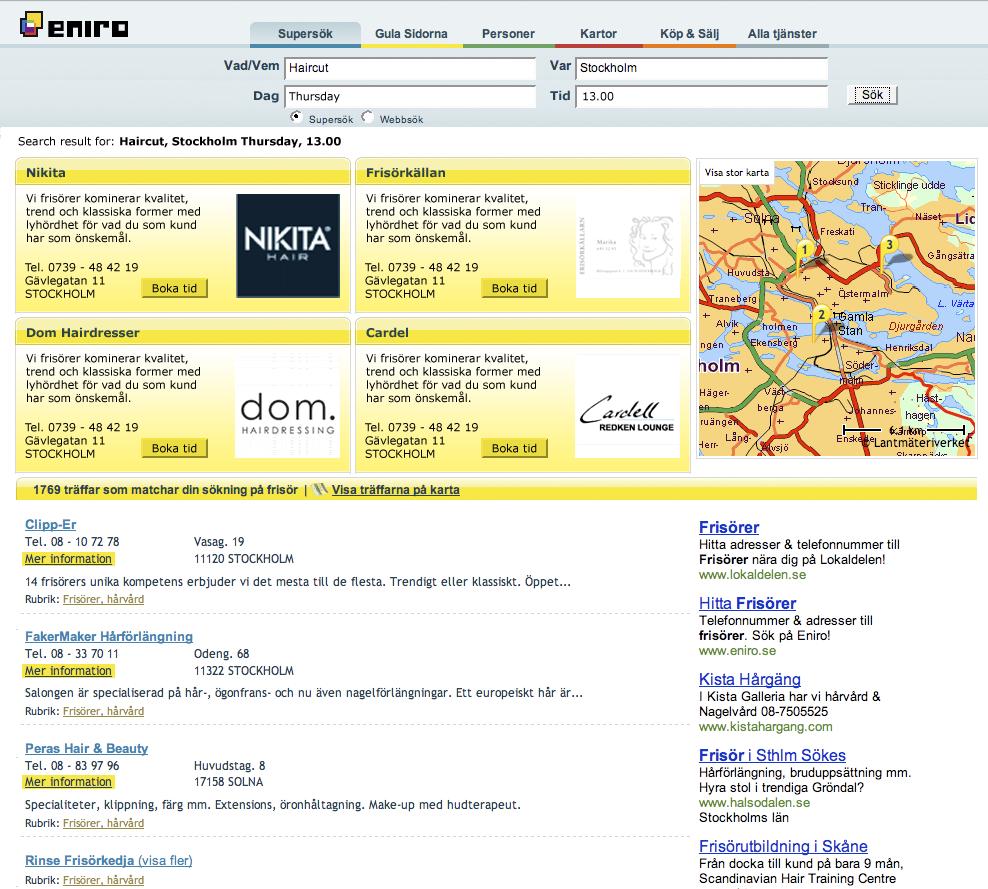Screen dimensions: 988x889
Task: Open the Peras Hair & Beauty listing
Action: click(86, 748)
